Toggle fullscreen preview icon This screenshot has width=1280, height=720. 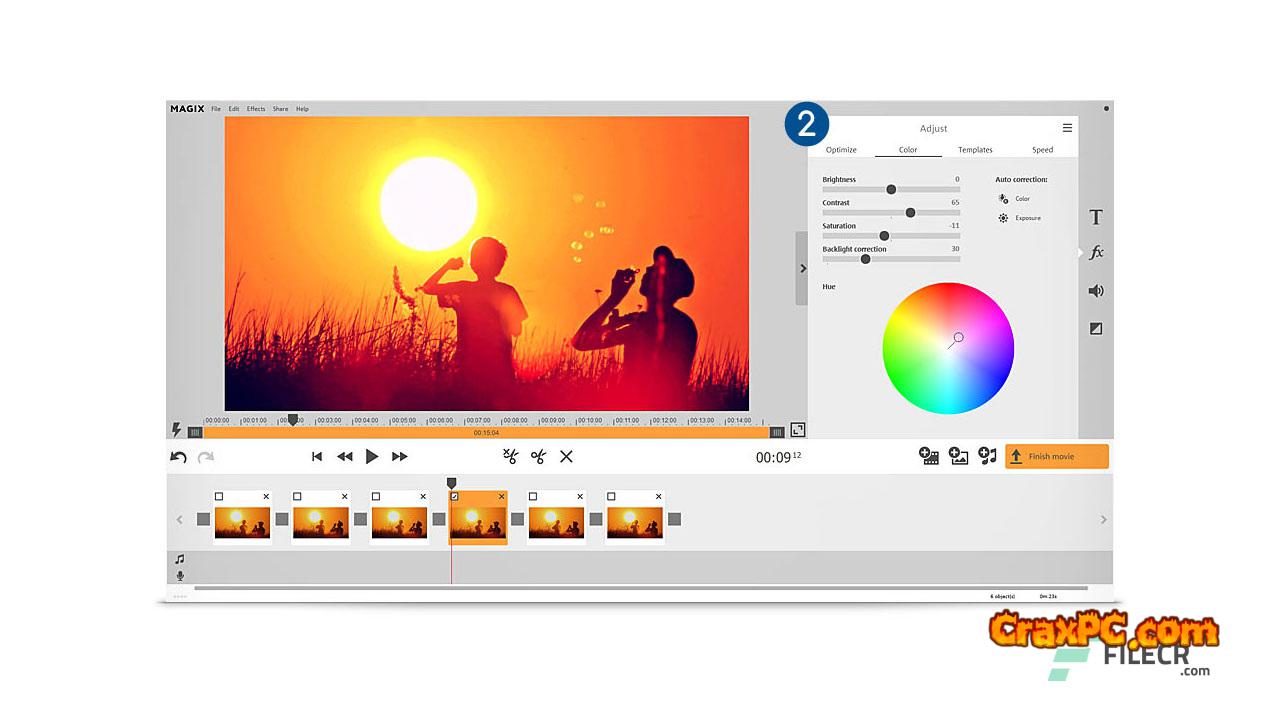click(x=797, y=430)
